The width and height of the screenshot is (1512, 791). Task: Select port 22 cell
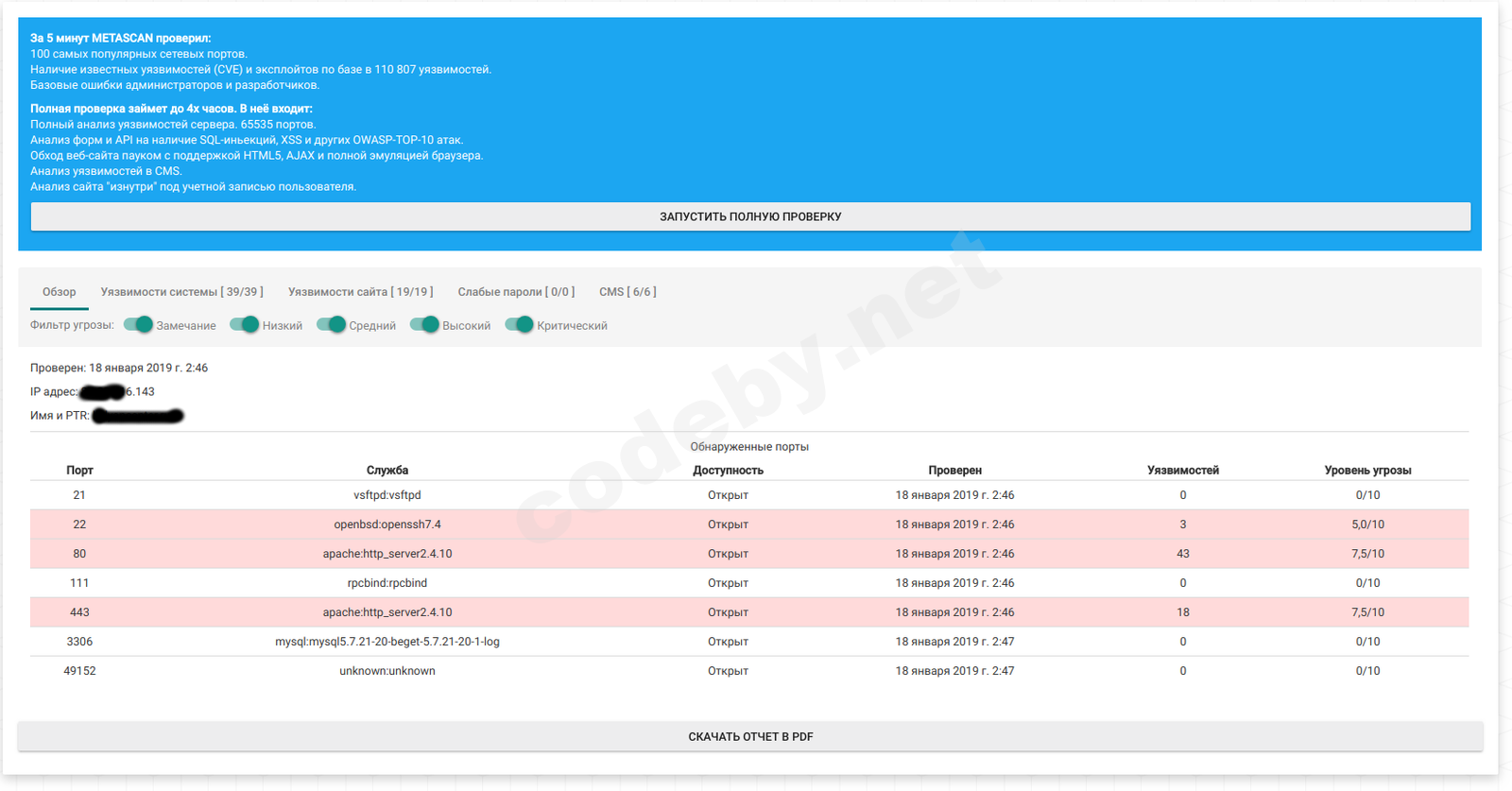pos(79,524)
